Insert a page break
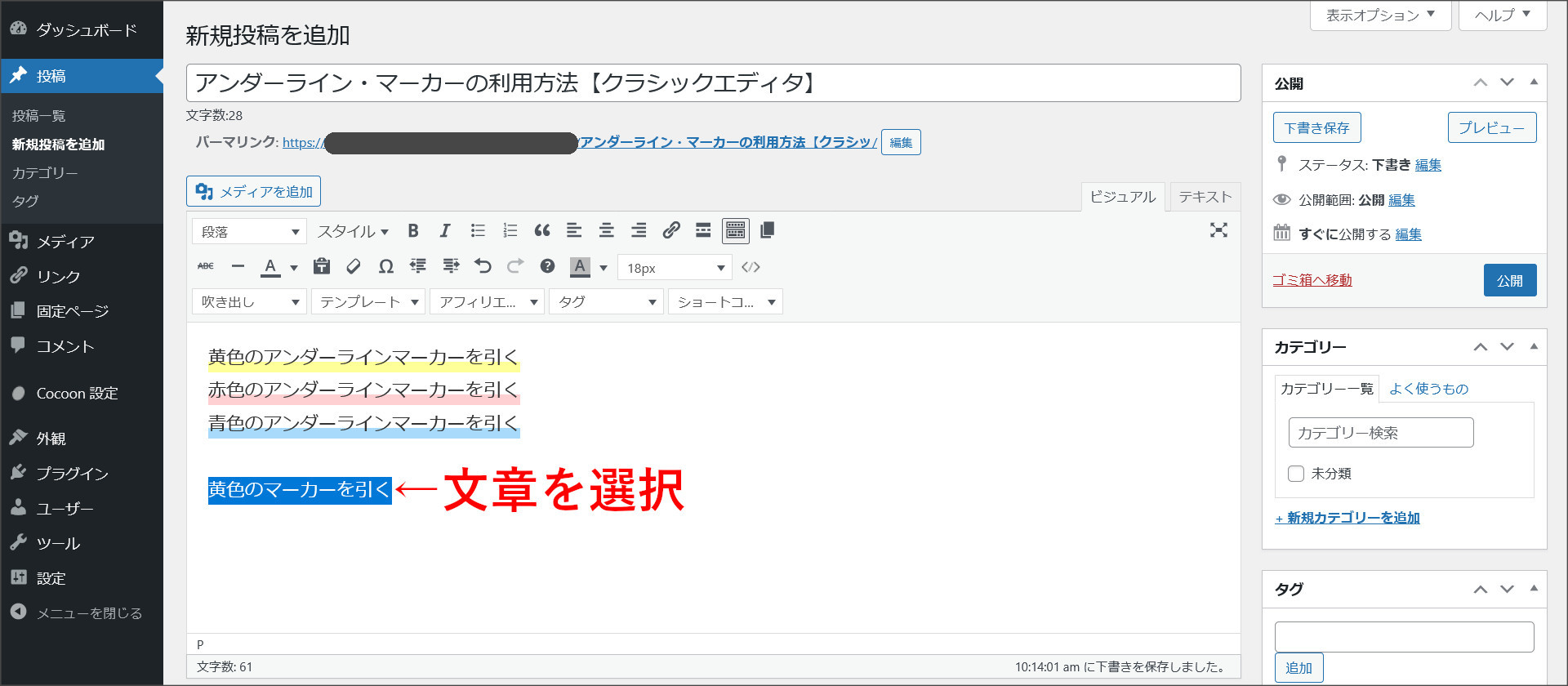 (x=767, y=231)
